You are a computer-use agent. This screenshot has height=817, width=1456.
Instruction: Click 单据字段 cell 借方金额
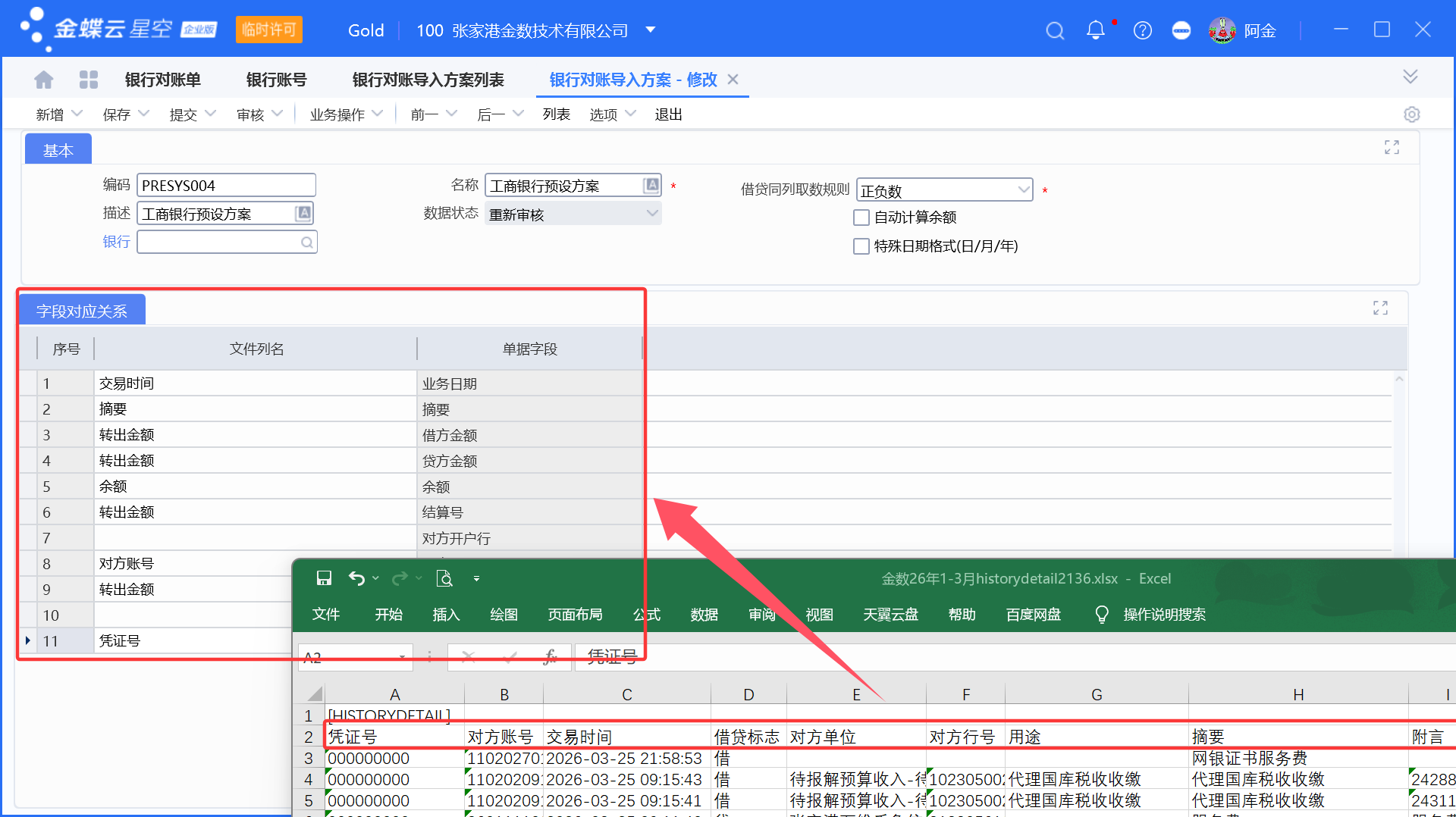click(529, 435)
